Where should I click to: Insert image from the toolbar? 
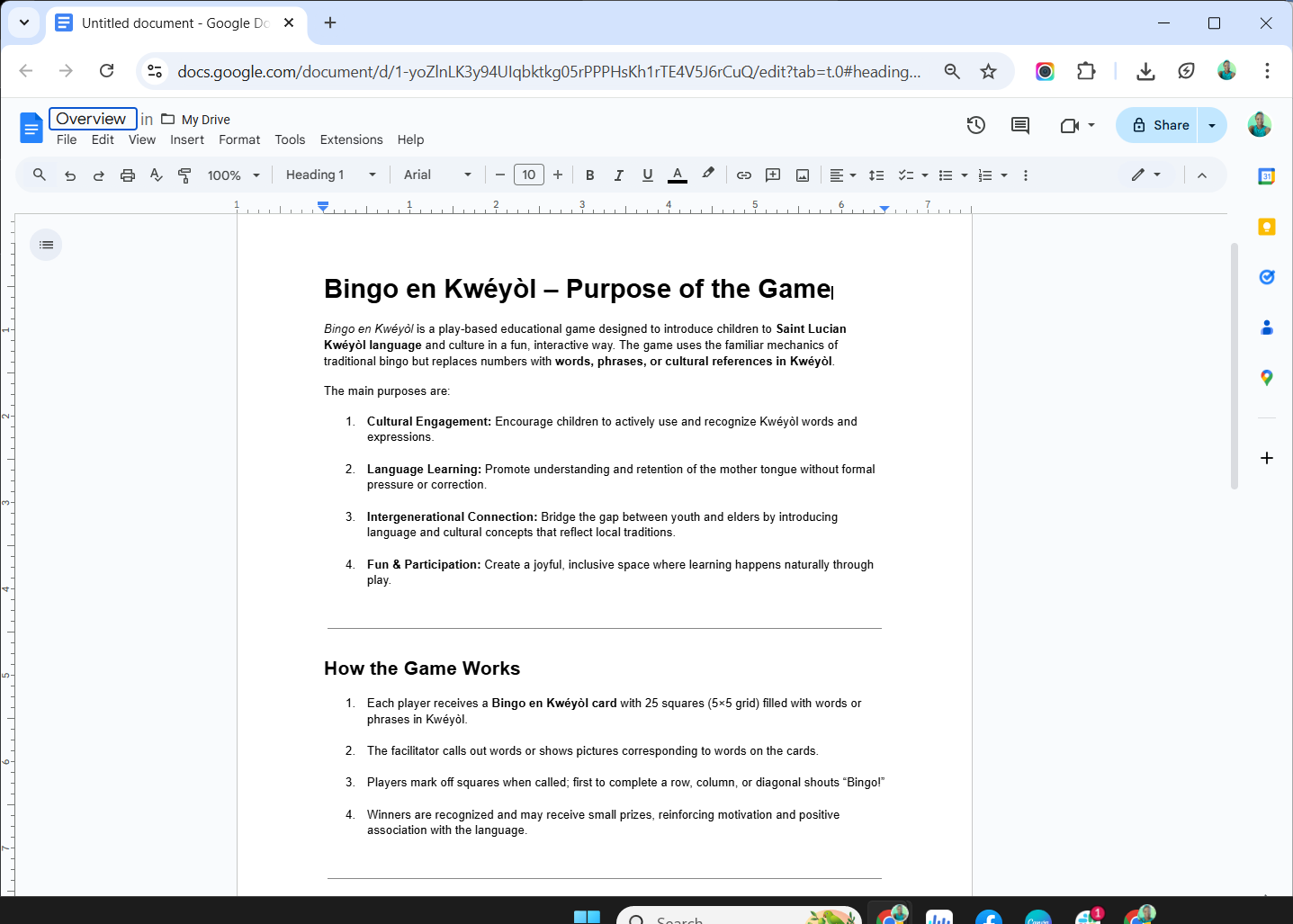pos(803,175)
